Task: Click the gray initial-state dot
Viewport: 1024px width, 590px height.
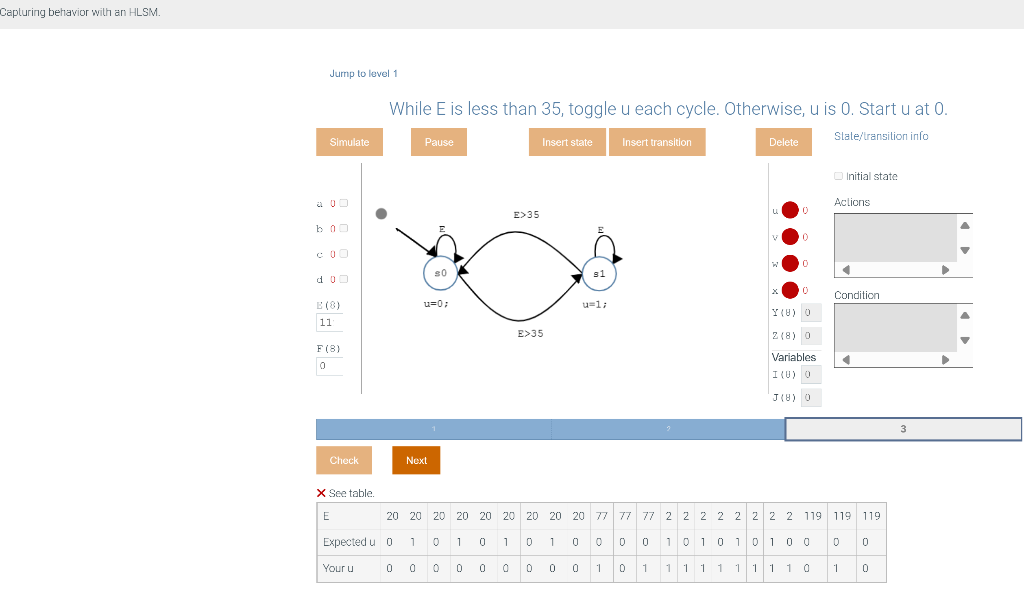Action: tap(381, 212)
